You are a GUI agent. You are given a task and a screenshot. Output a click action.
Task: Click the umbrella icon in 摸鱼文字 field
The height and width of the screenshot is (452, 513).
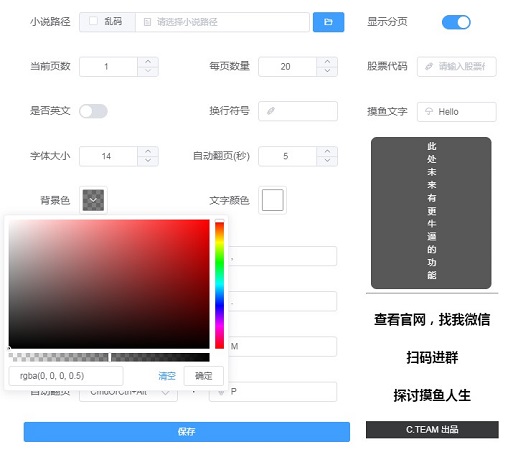429,111
